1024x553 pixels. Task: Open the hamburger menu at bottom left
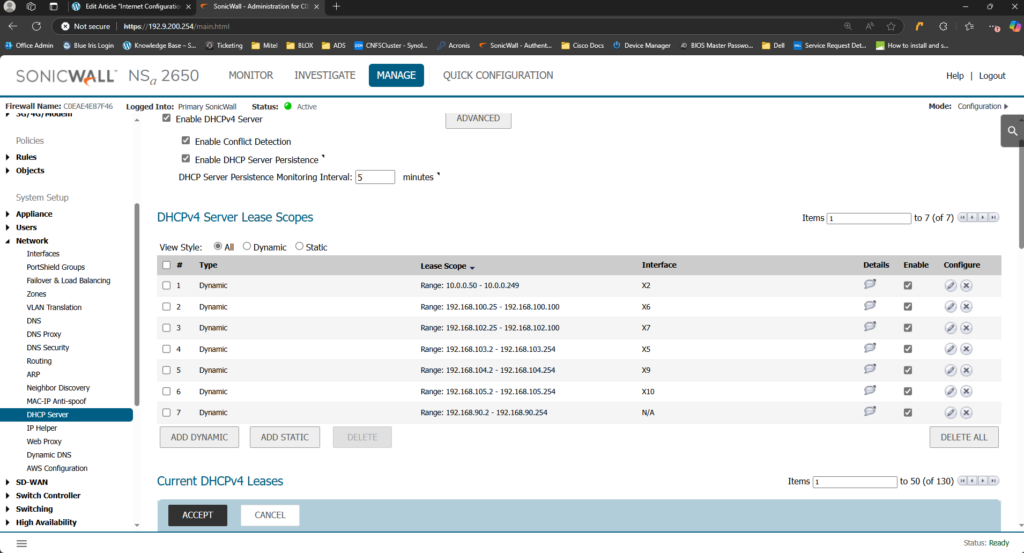(22, 543)
